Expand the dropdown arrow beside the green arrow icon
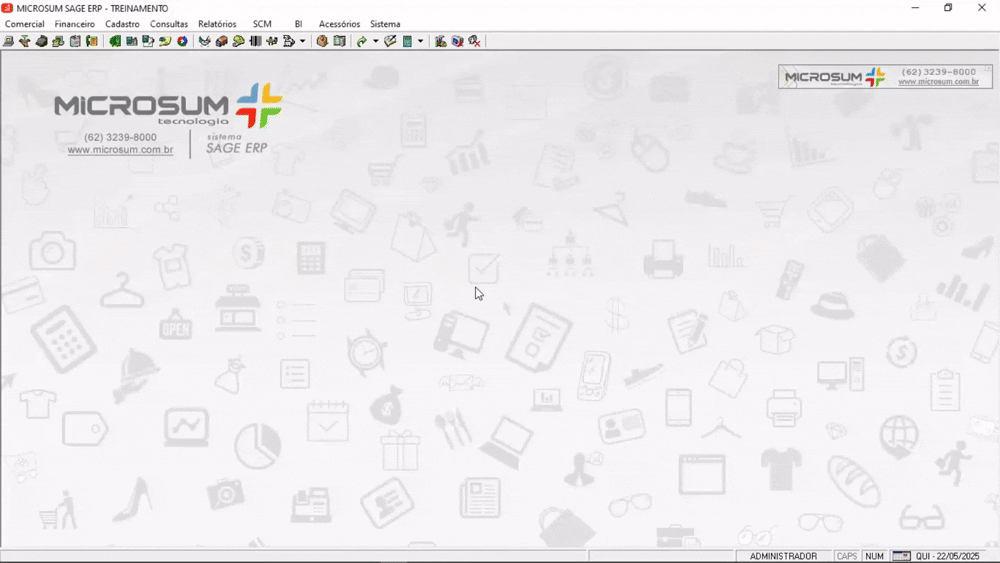This screenshot has width=1000, height=563. pos(375,42)
